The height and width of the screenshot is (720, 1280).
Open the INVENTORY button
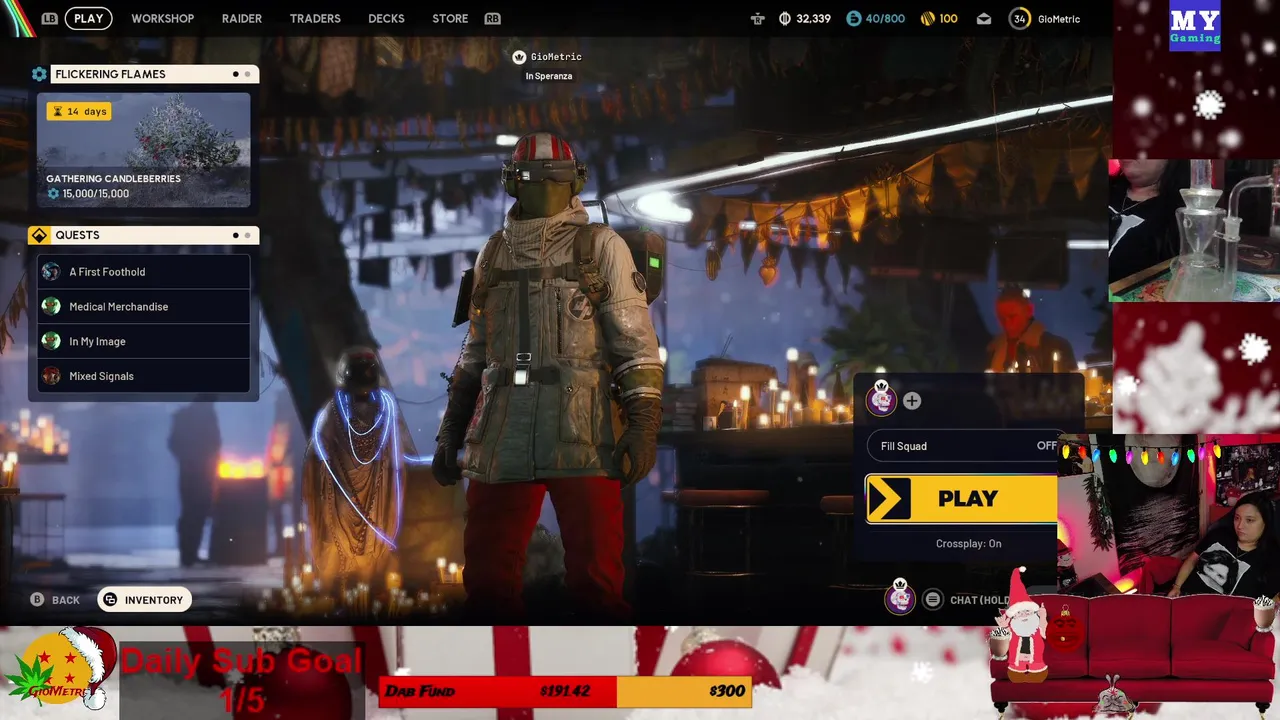tap(144, 600)
